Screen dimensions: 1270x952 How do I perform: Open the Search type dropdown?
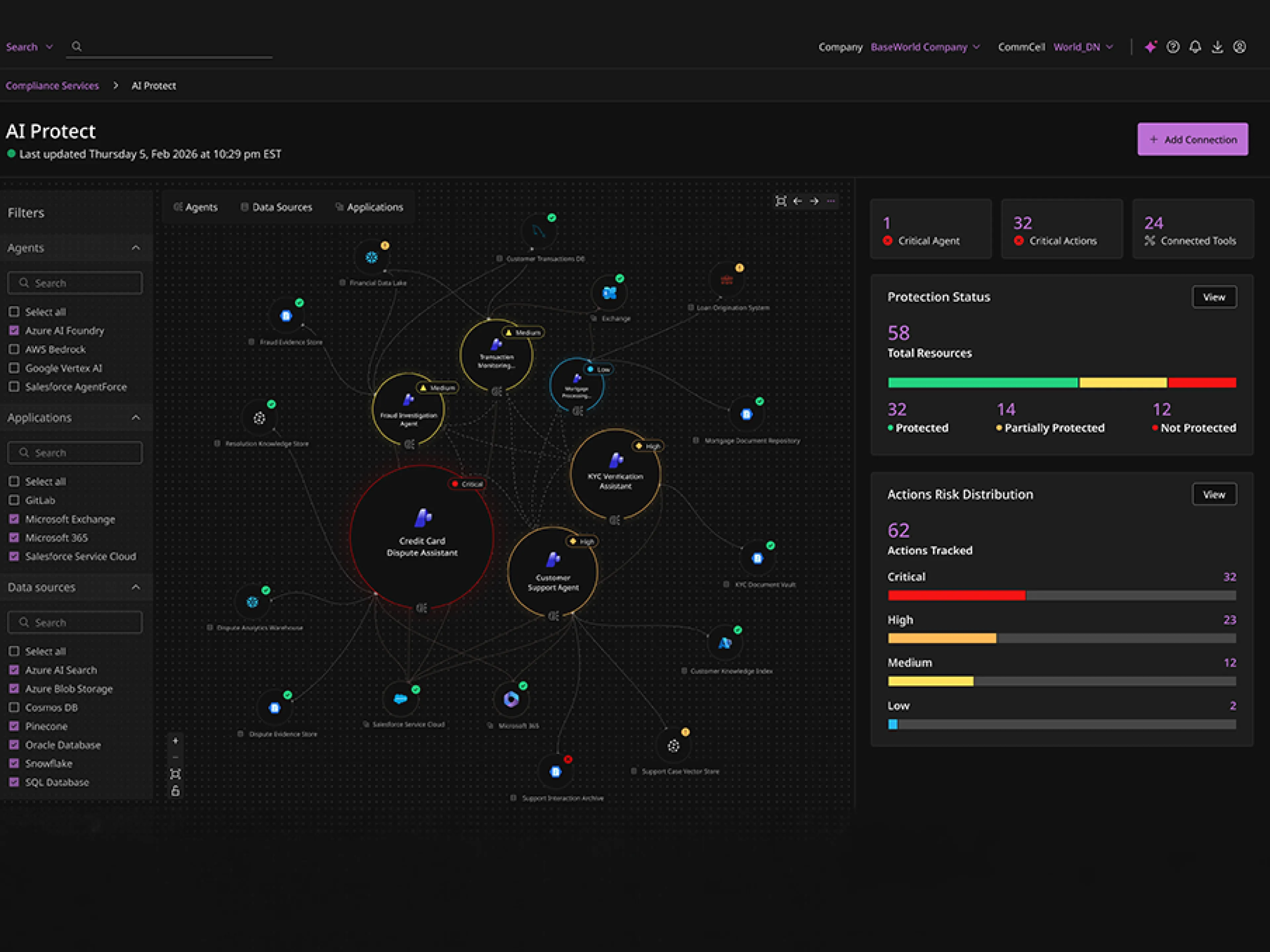(x=29, y=47)
